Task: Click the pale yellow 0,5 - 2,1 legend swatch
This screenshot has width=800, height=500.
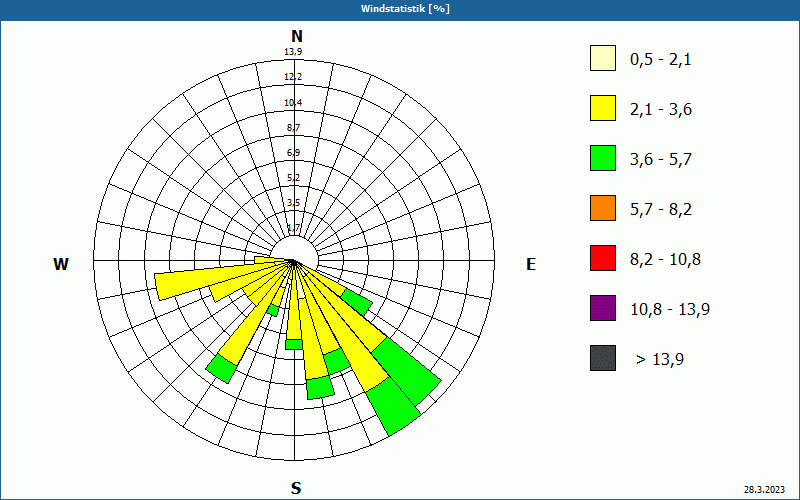Action: pyautogui.click(x=603, y=58)
